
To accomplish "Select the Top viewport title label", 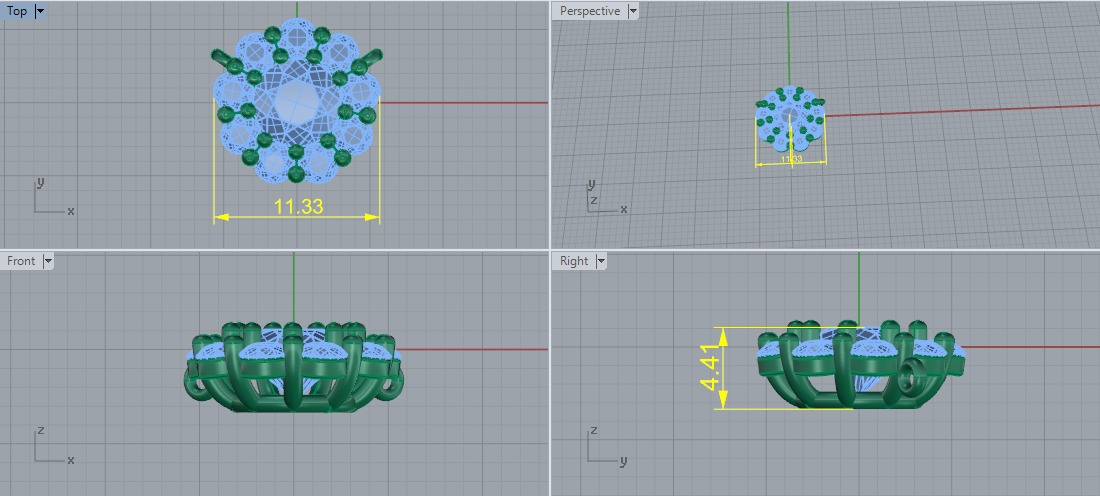I will tap(17, 11).
